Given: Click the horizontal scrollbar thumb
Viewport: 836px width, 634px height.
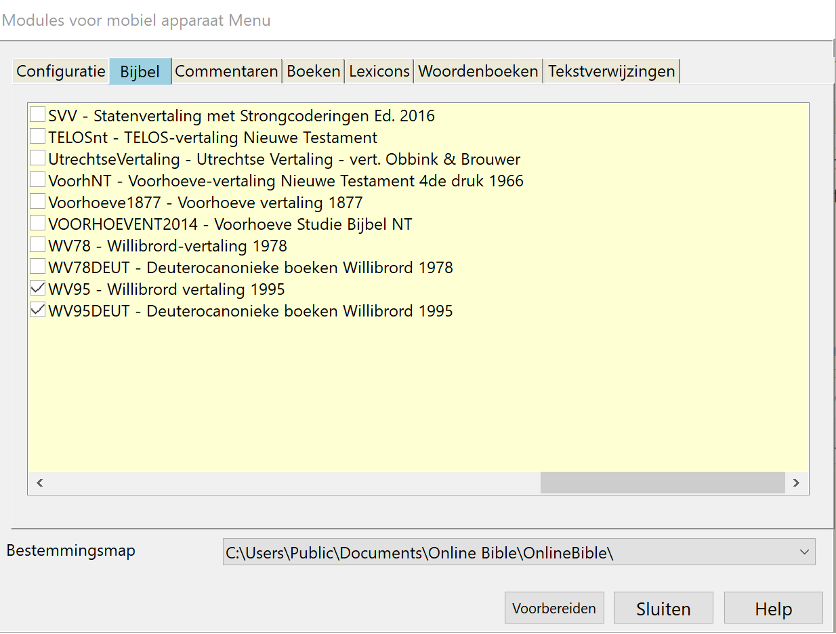Looking at the screenshot, I should [662, 483].
